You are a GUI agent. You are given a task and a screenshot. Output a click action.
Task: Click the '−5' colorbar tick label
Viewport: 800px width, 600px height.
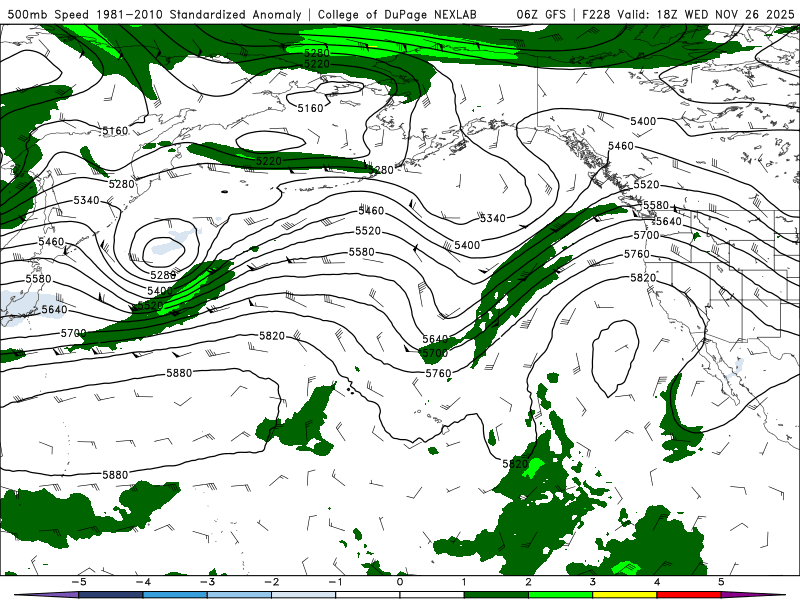[x=79, y=582]
